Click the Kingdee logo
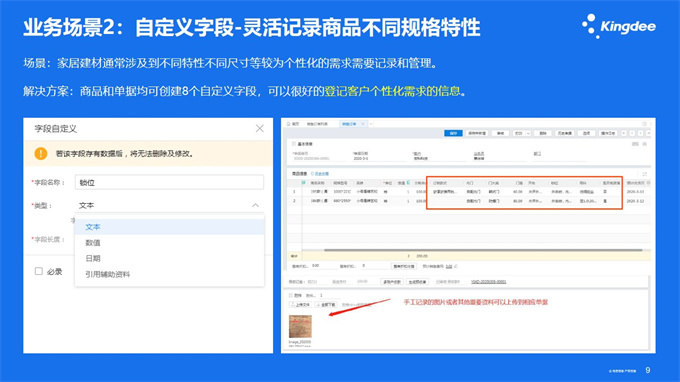This screenshot has width=680, height=382. tap(619, 26)
